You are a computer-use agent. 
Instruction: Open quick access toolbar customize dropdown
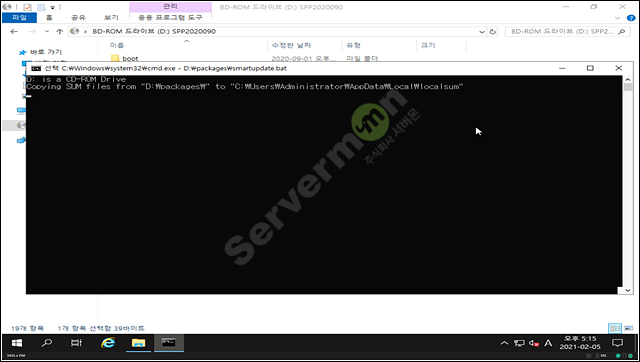[53, 7]
